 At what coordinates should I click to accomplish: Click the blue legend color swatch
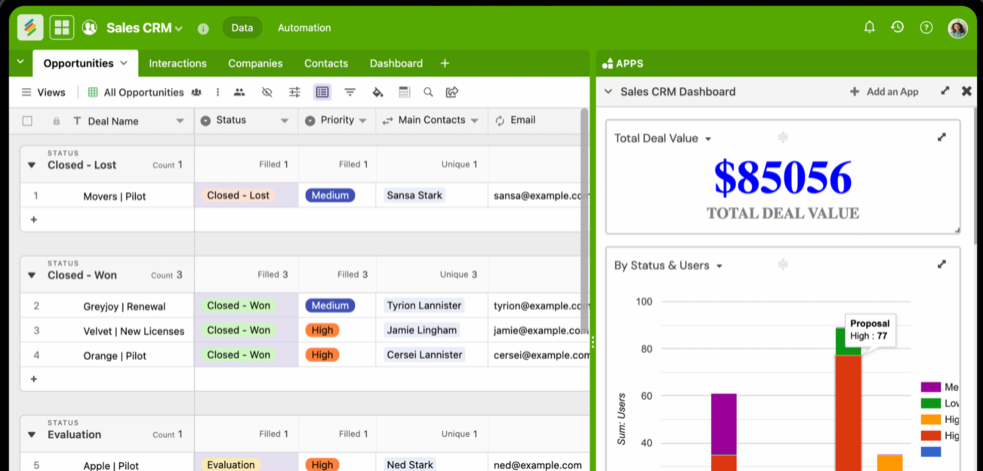tap(930, 452)
